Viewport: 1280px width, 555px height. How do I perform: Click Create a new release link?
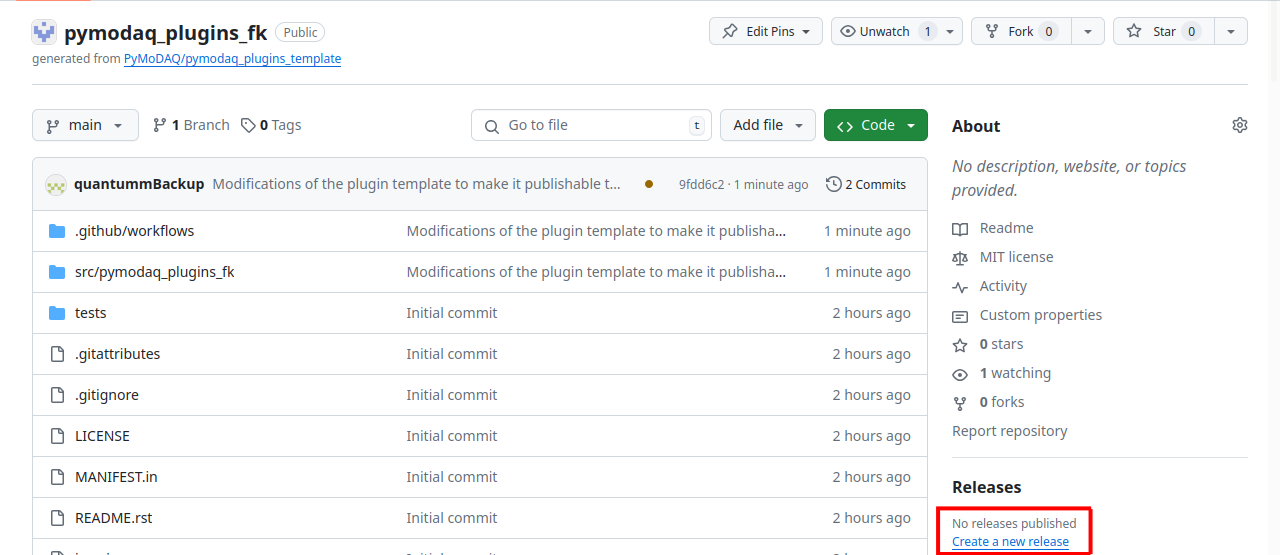(1010, 542)
